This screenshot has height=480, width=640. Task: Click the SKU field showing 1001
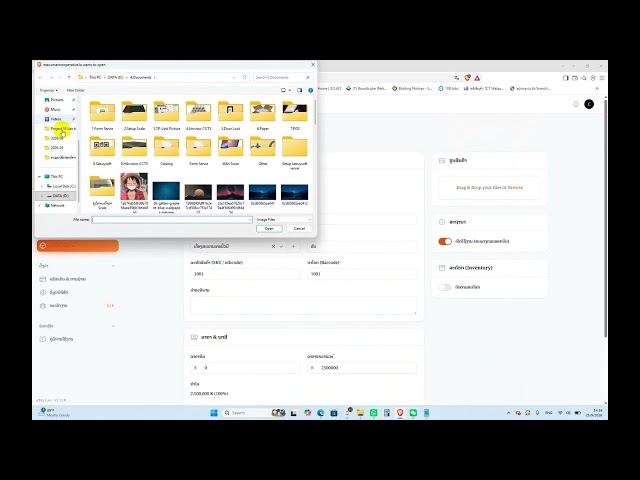245,274
